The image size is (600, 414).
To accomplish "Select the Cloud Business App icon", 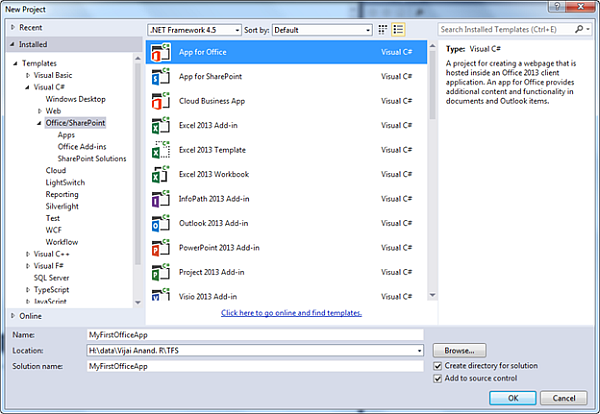I will tap(161, 101).
